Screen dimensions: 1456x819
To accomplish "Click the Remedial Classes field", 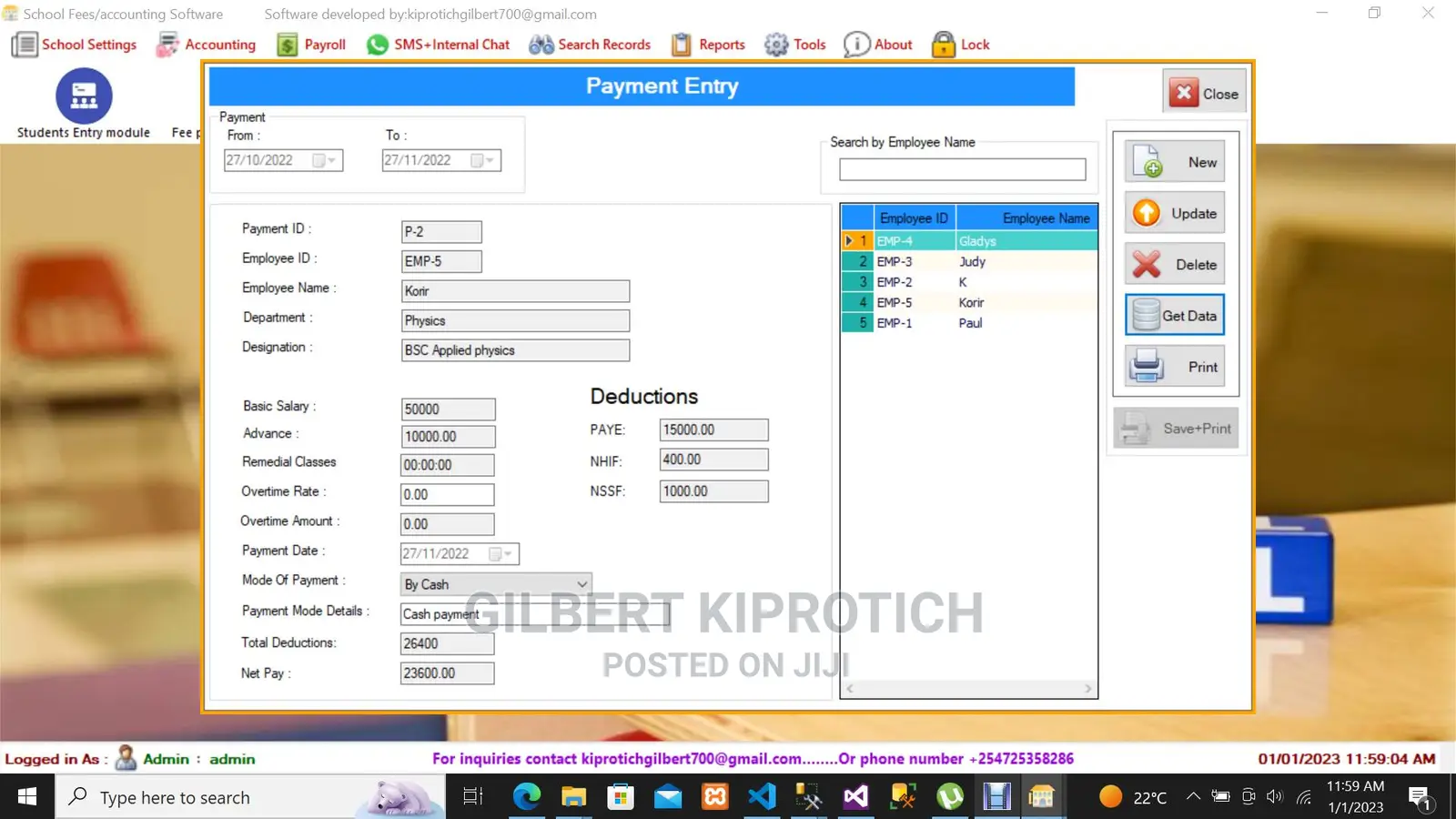I will 448,465.
